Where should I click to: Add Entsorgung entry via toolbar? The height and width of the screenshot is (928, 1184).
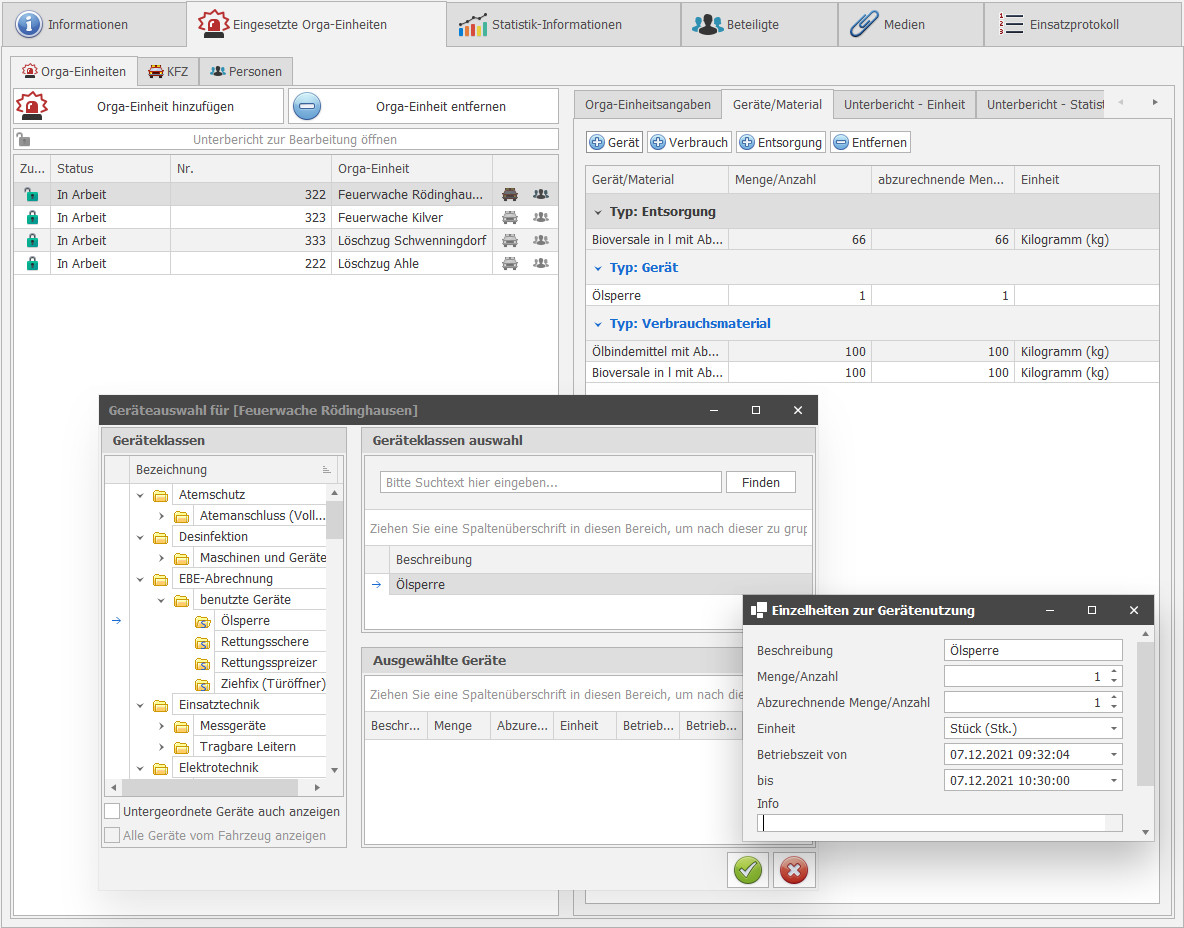(780, 142)
